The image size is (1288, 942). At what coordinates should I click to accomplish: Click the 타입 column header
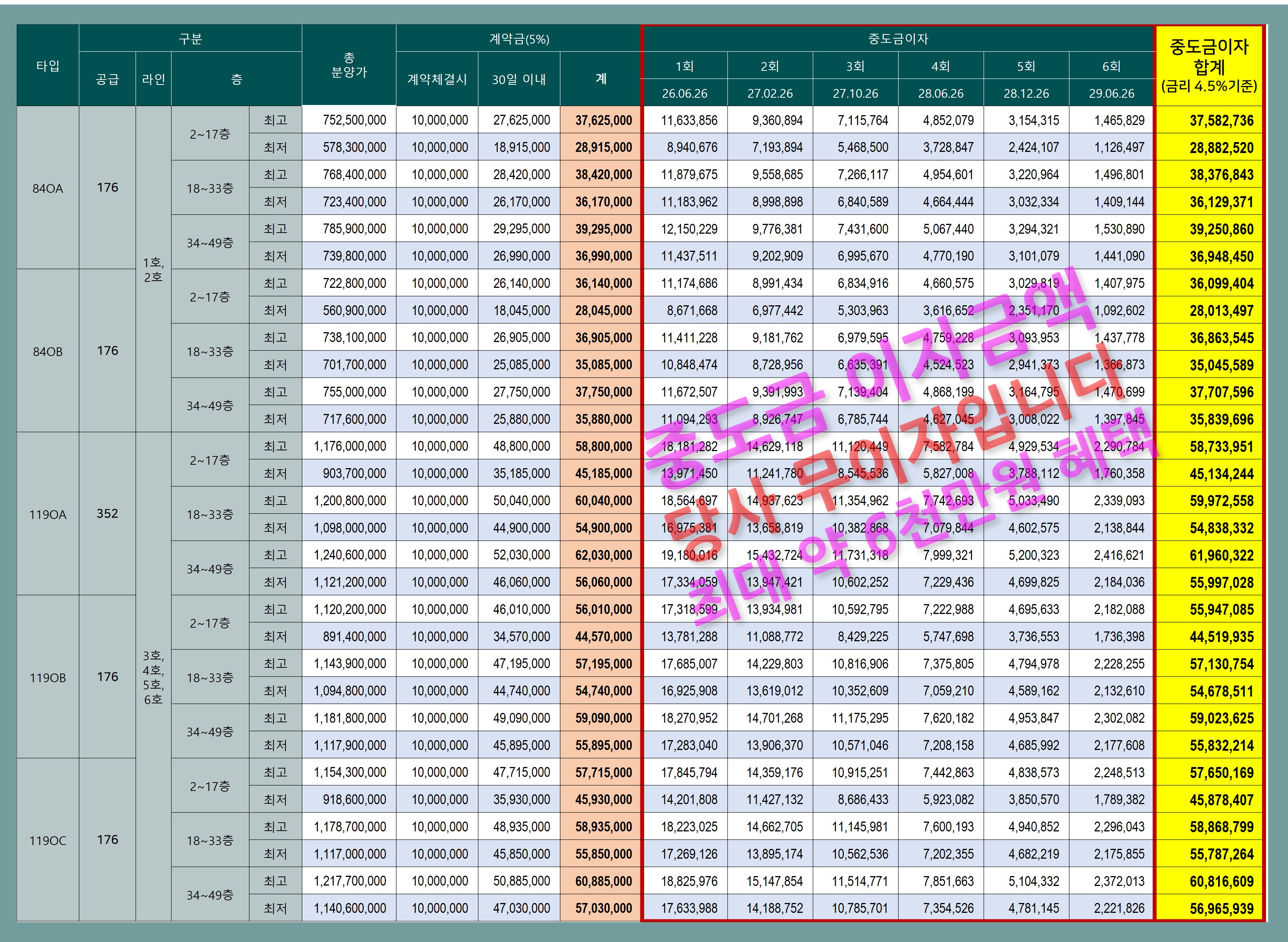[47, 66]
